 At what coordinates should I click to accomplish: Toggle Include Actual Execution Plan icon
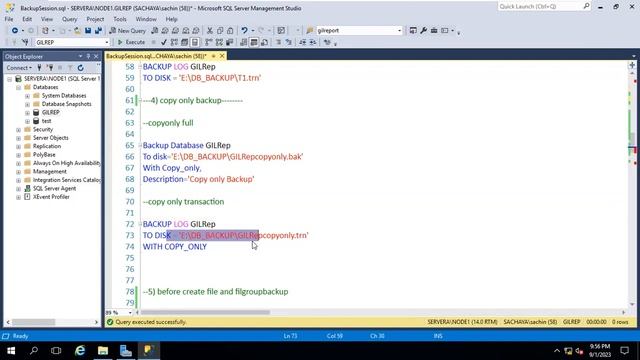click(209, 42)
